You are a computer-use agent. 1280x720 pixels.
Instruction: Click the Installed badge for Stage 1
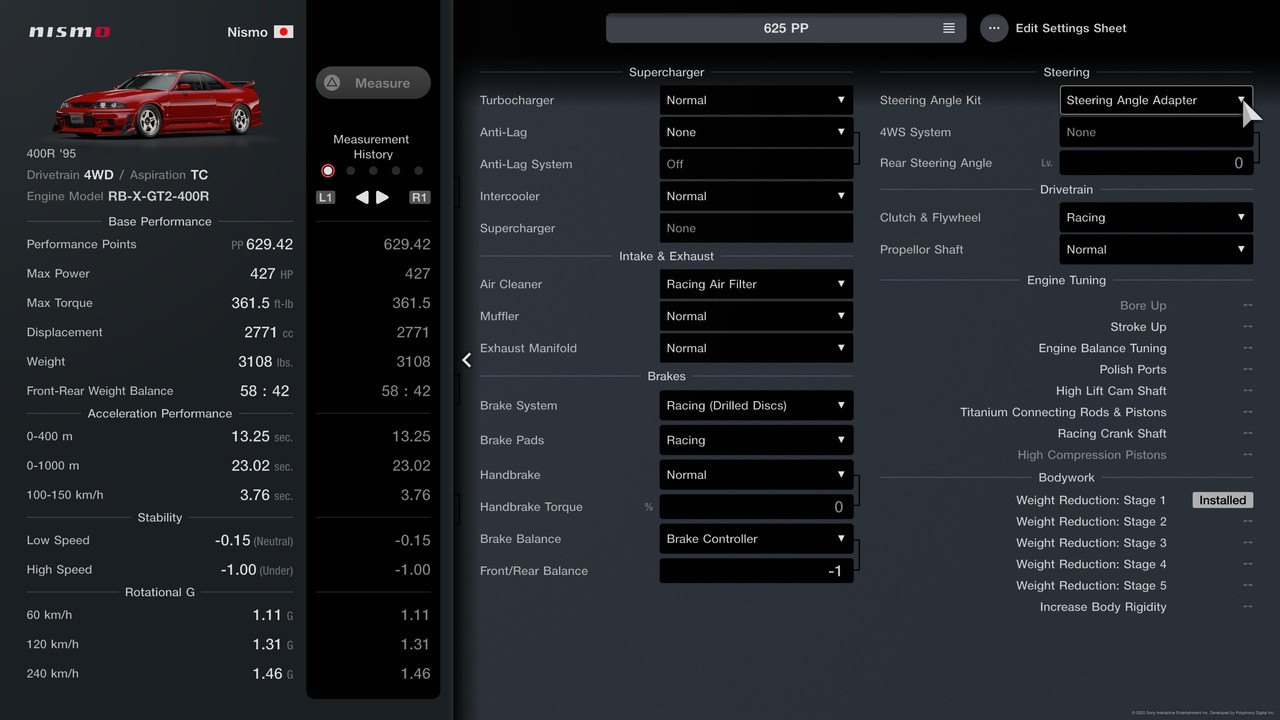coord(1222,500)
